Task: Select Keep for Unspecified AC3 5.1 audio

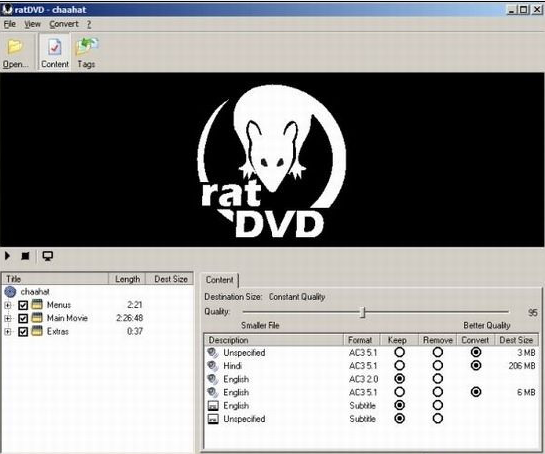Action: (x=400, y=352)
